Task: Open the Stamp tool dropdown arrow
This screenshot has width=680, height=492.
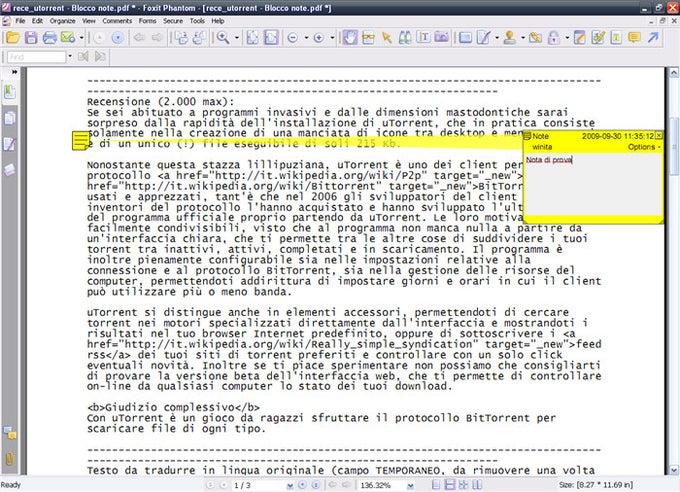Action: click(523, 38)
